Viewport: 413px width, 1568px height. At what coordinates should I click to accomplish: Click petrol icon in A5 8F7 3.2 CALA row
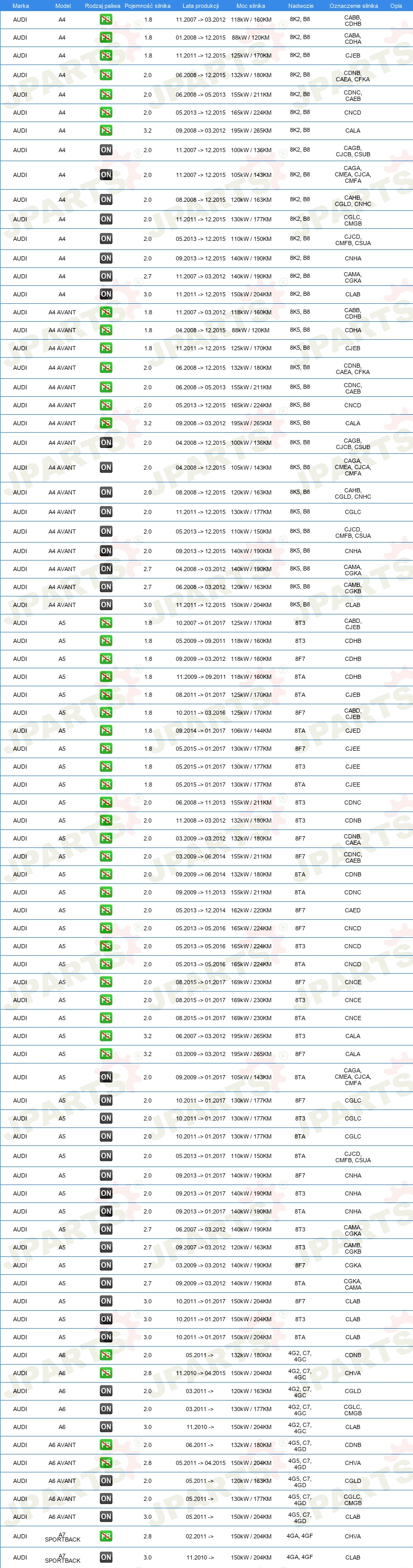click(x=106, y=1054)
